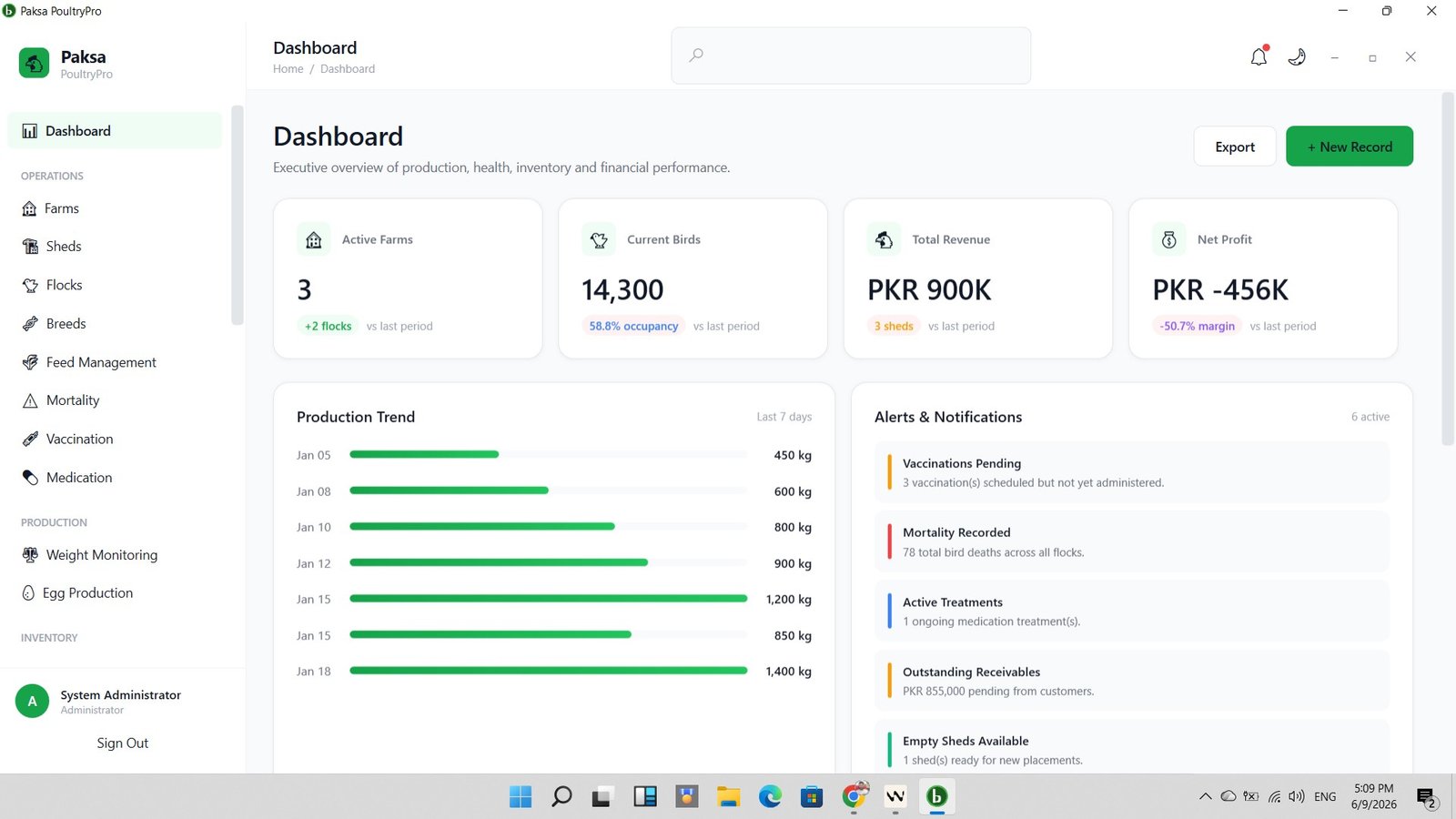Click the Dashboard breadcrumb link

coord(348,69)
